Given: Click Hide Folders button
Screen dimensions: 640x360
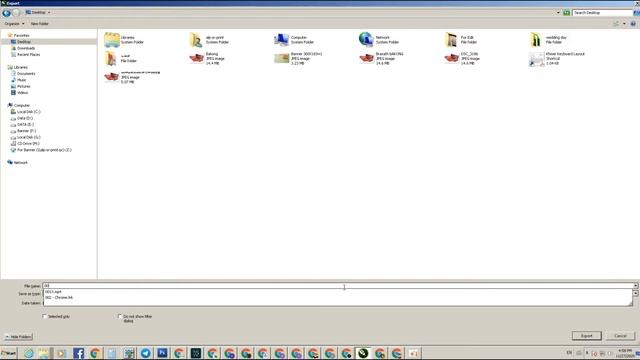Looking at the screenshot, I should click(x=19, y=337).
